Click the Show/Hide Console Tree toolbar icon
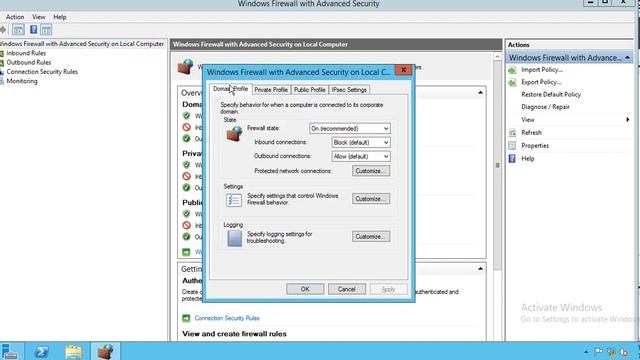640x360 pixels. [18, 30]
